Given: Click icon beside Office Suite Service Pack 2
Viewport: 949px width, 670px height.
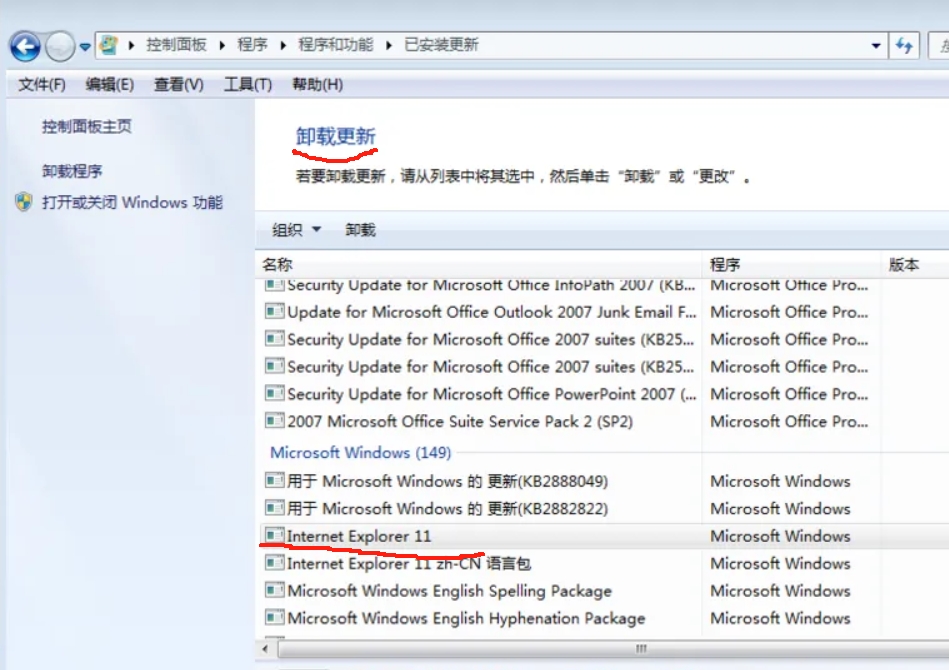Looking at the screenshot, I should [274, 421].
